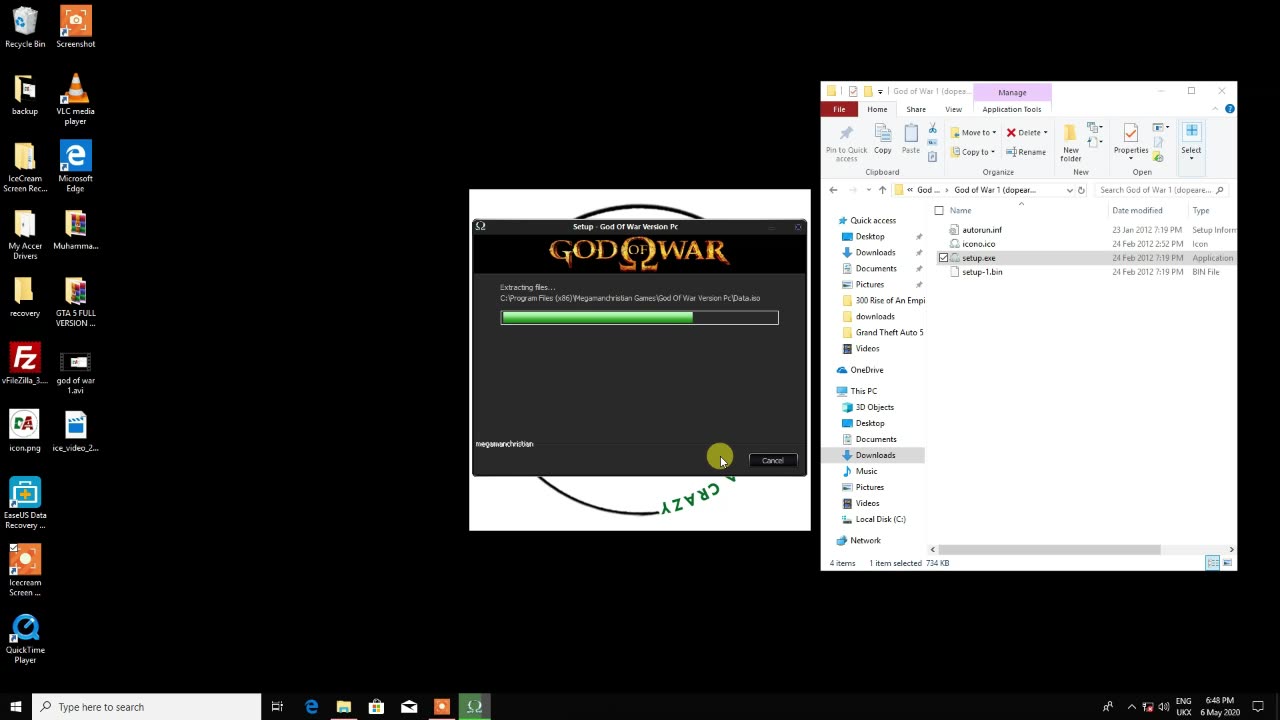Open IceCream Screen Recorder folder icon
The height and width of the screenshot is (720, 1280).
click(25, 166)
